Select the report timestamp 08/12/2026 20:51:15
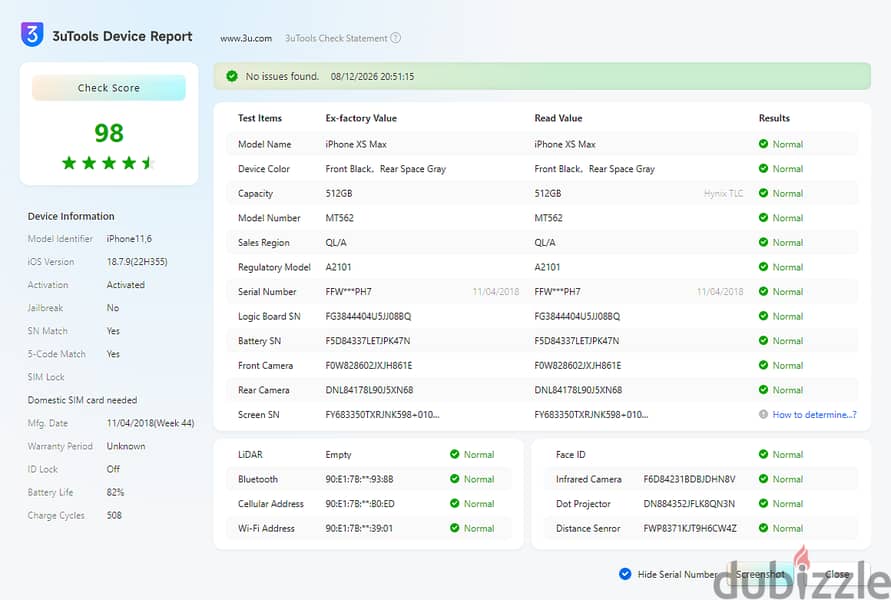 (x=372, y=77)
